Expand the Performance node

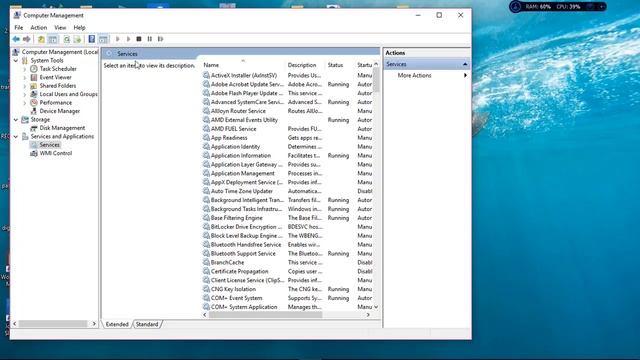point(24,102)
